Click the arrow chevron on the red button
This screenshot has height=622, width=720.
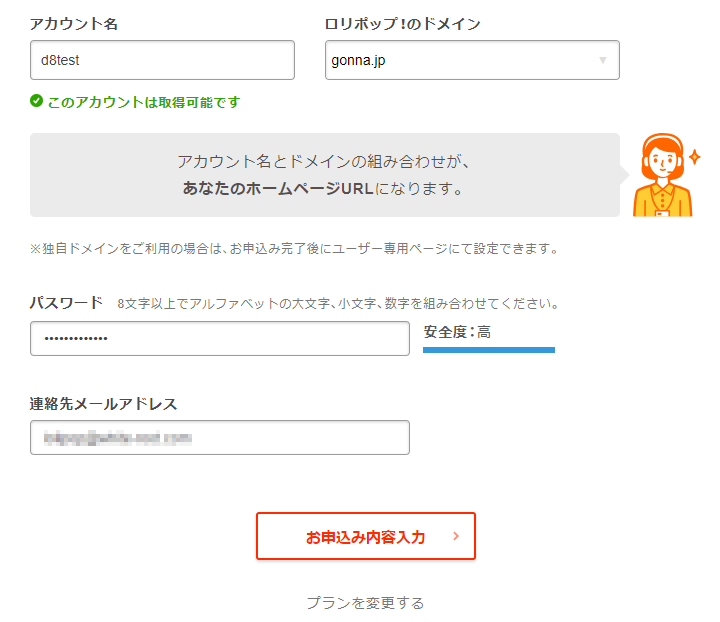[456, 536]
